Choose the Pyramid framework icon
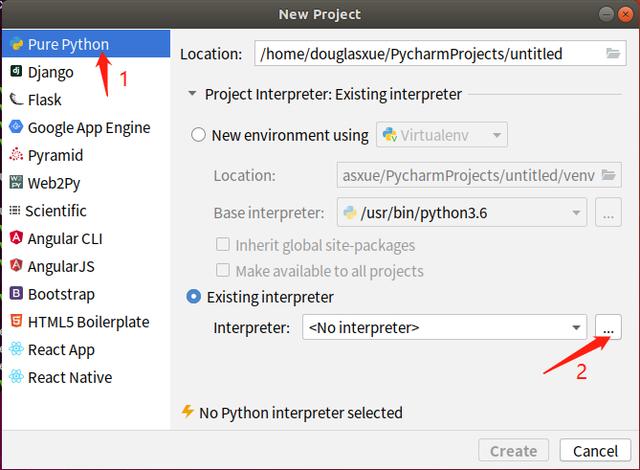 (16, 155)
